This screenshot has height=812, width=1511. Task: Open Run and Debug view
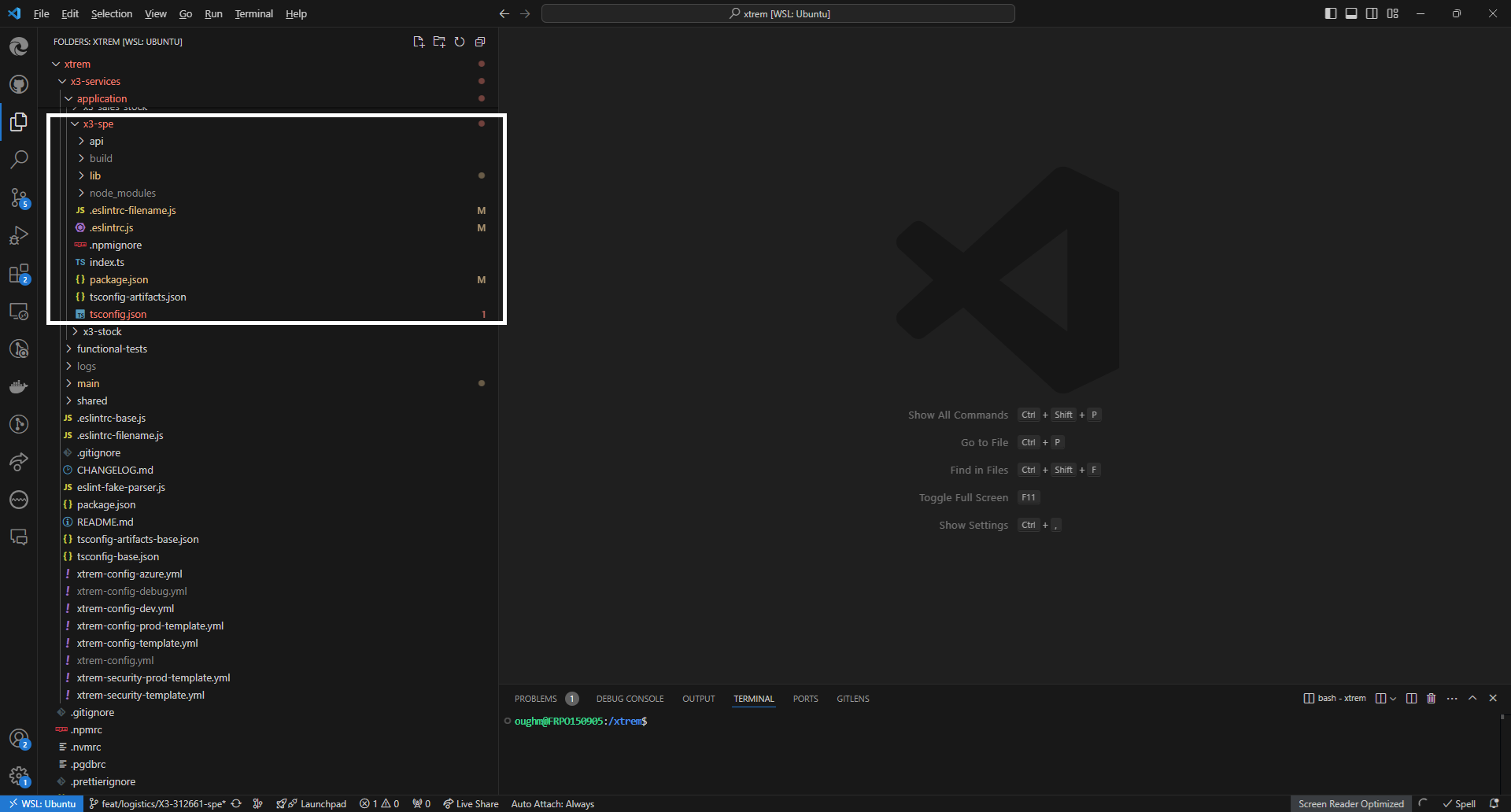(x=19, y=235)
